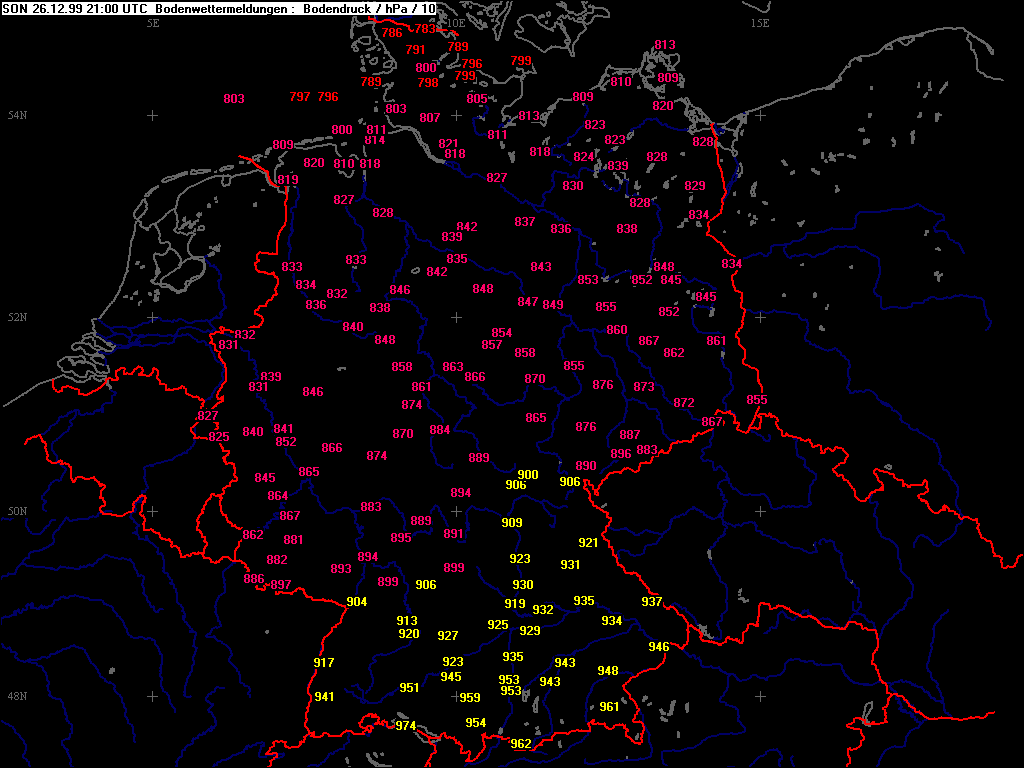Screen dimensions: 1024x768
Task: Click the 48N latitude label
Action: (x=17, y=696)
